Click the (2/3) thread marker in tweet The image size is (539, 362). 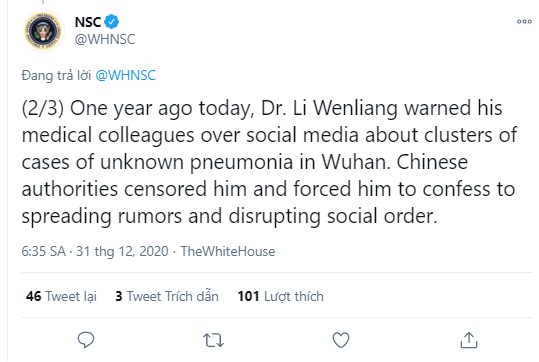[43, 108]
